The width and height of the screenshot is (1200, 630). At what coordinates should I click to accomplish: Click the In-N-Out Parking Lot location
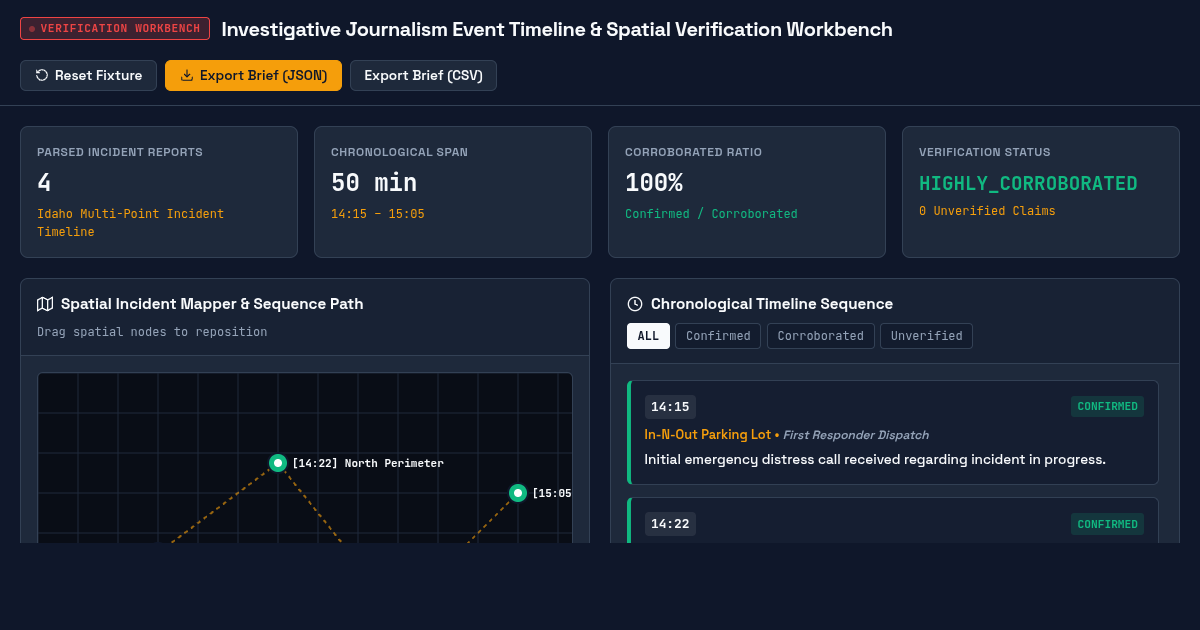coord(708,435)
